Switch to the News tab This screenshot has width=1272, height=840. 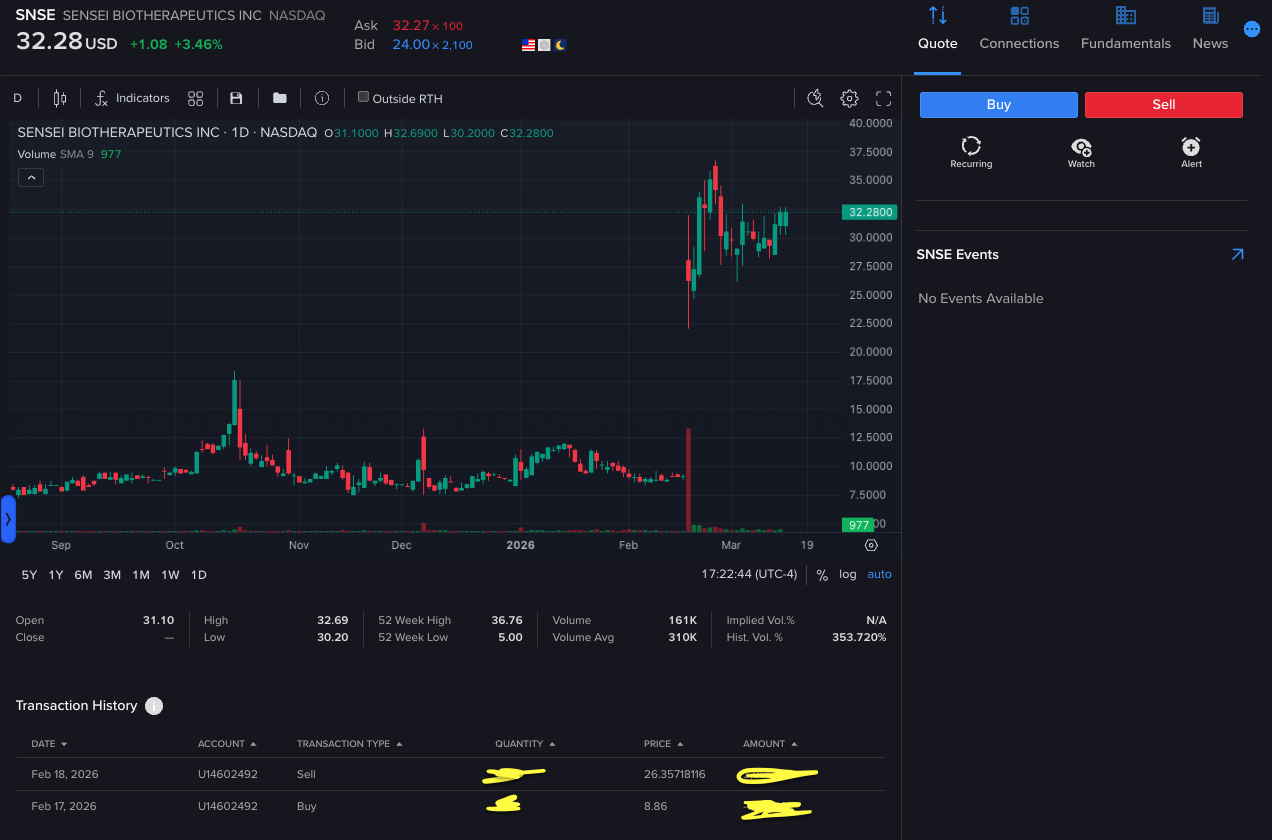1210,30
